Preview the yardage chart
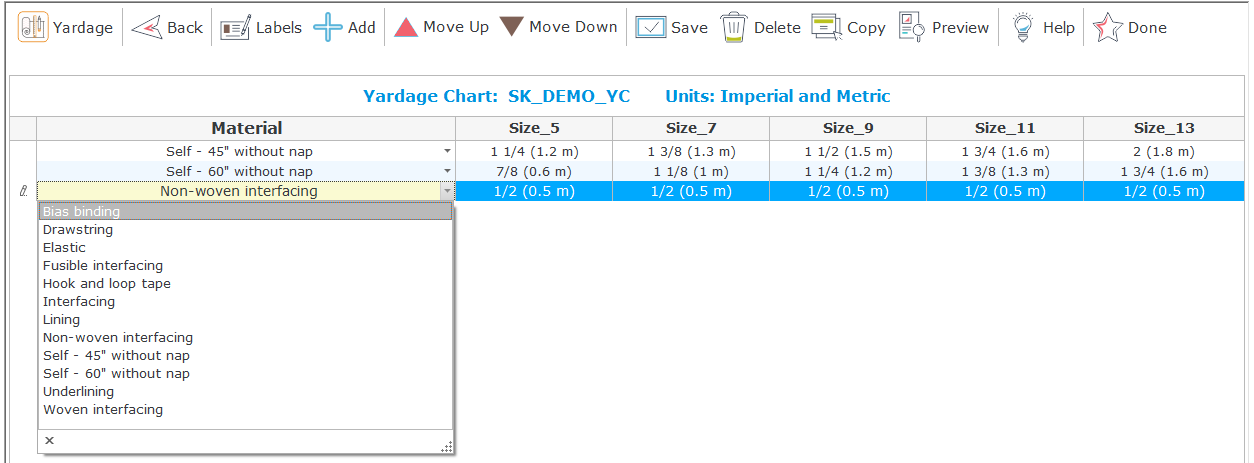 click(x=912, y=28)
